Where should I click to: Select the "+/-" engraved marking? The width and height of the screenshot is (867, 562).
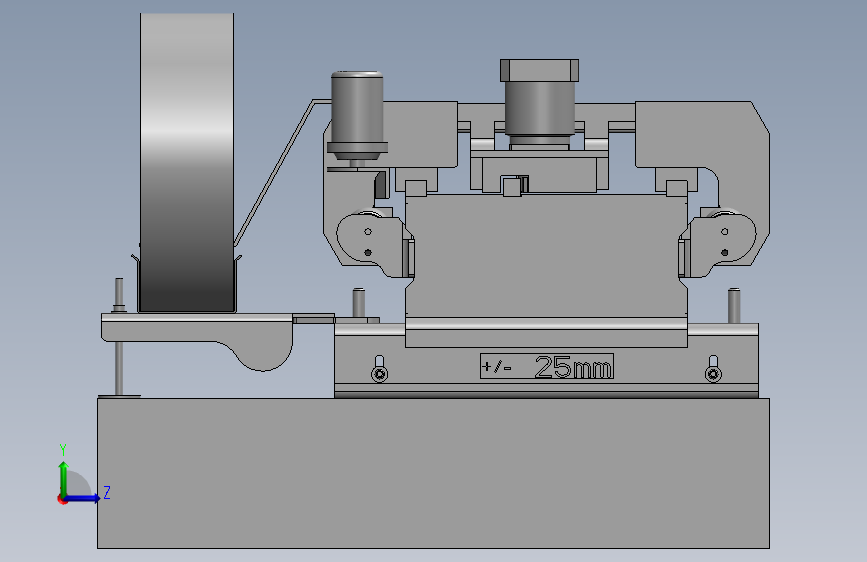[x=497, y=367]
